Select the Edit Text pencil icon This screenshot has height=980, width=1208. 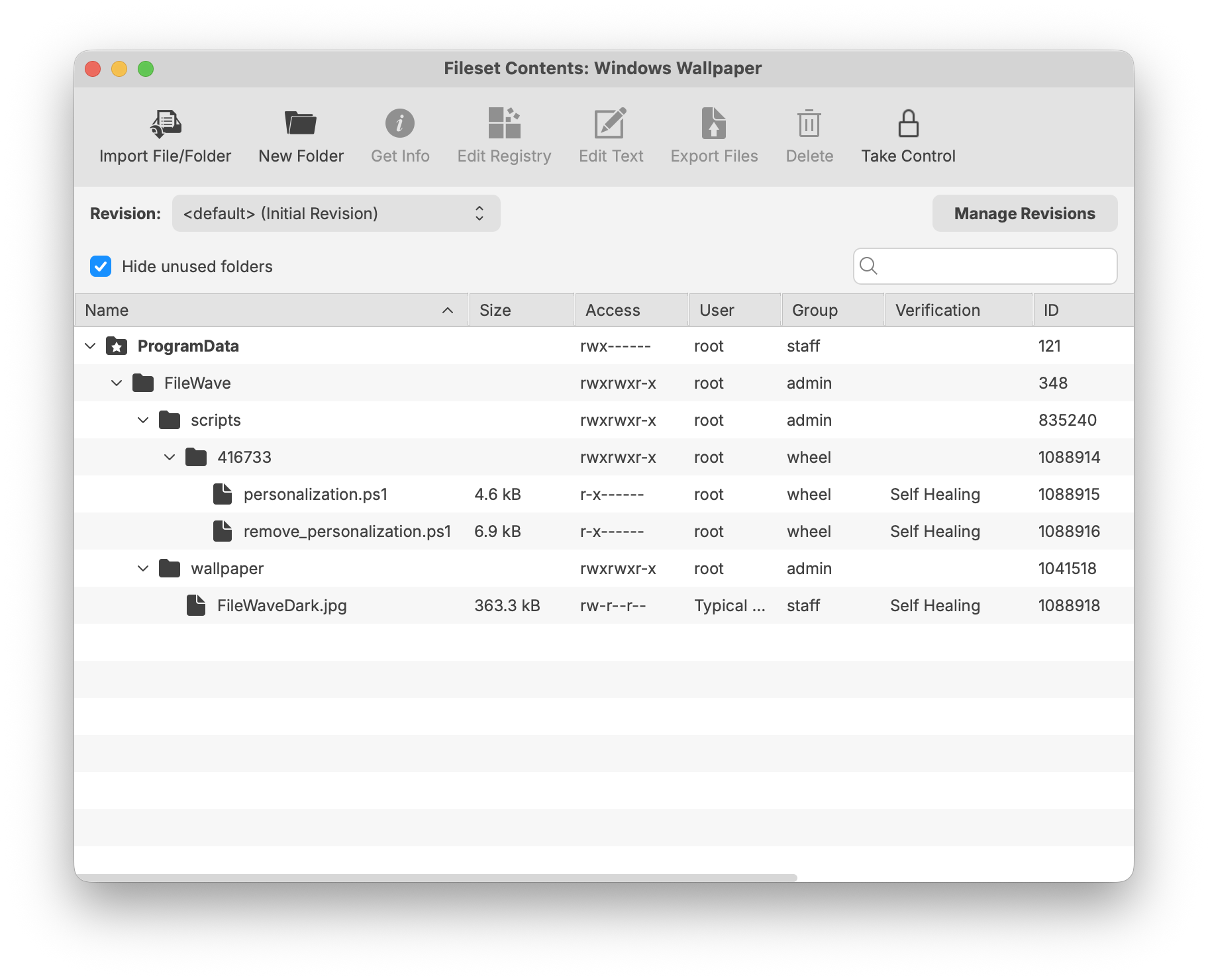point(611,124)
